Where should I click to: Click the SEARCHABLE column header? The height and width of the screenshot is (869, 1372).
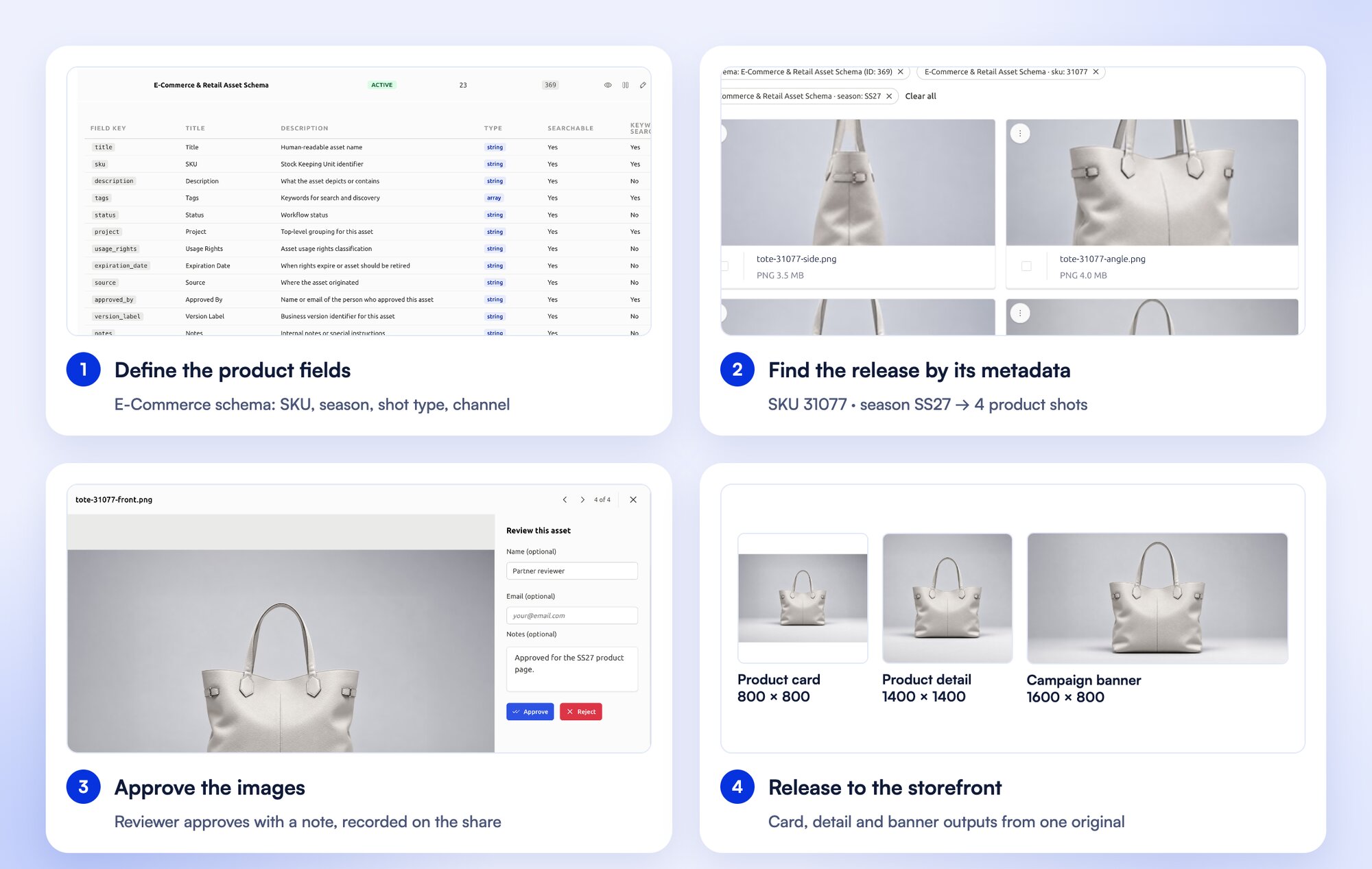point(570,128)
